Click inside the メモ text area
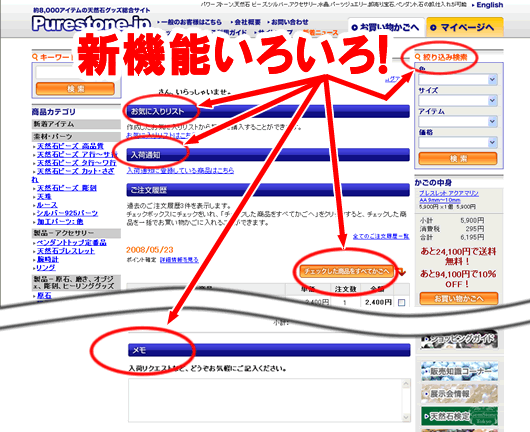The image size is (530, 432). (x=265, y=400)
